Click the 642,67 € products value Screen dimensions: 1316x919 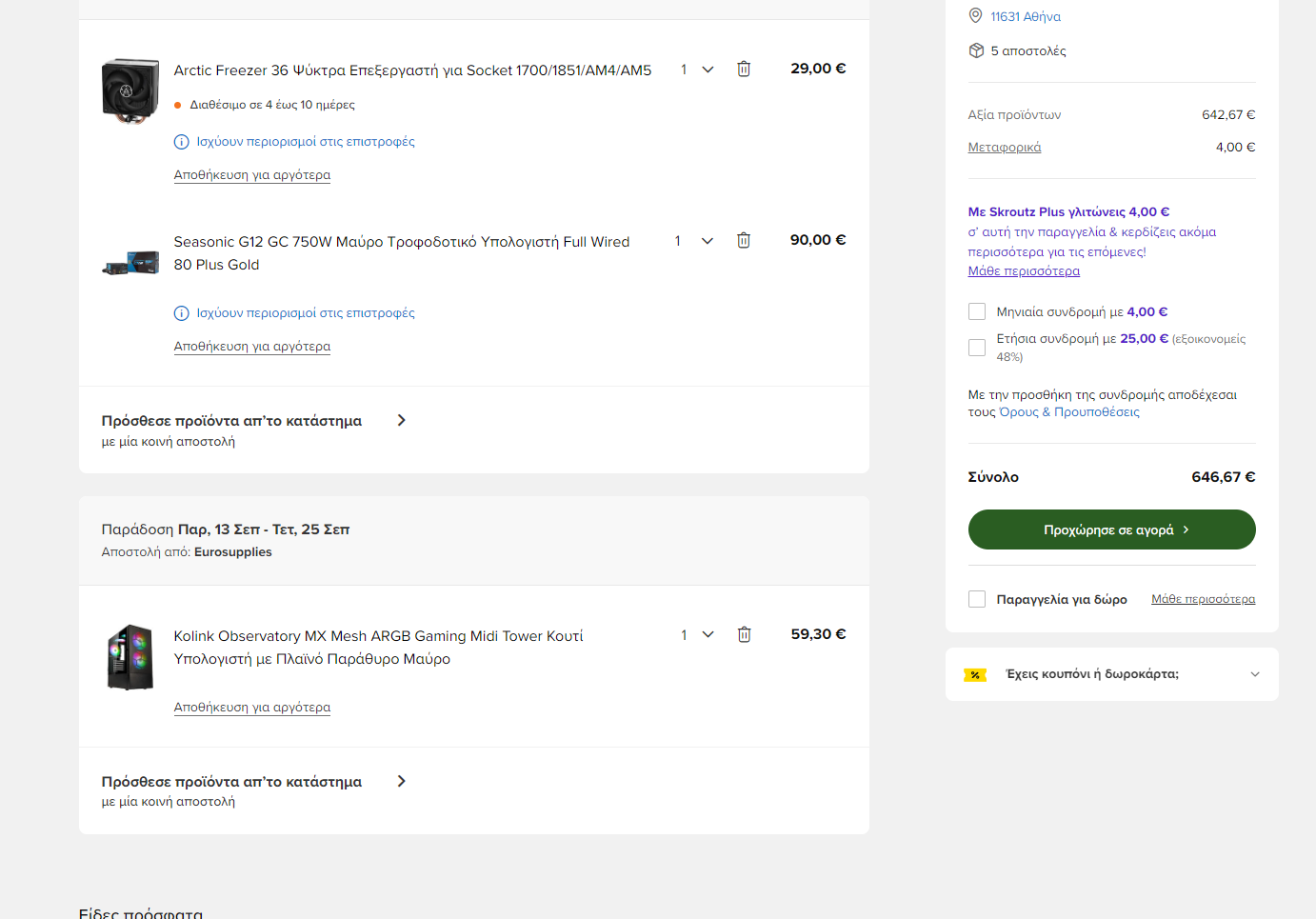1228,115
